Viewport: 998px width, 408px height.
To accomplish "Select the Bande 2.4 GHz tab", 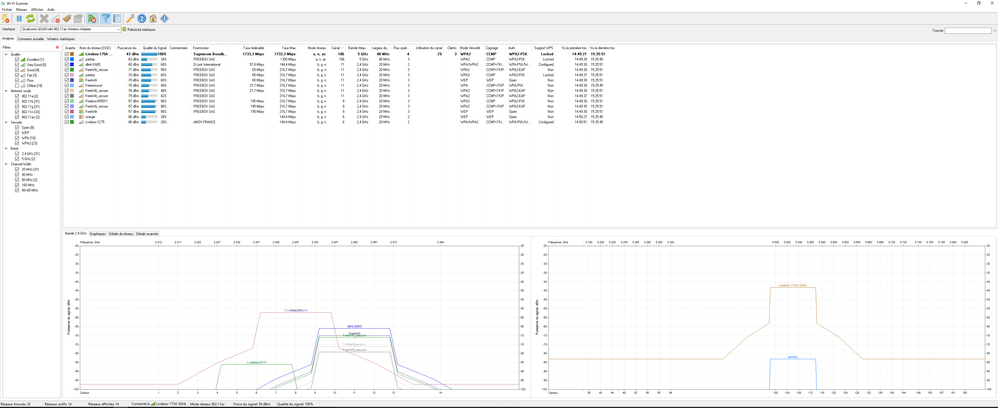I will pyautogui.click(x=76, y=234).
